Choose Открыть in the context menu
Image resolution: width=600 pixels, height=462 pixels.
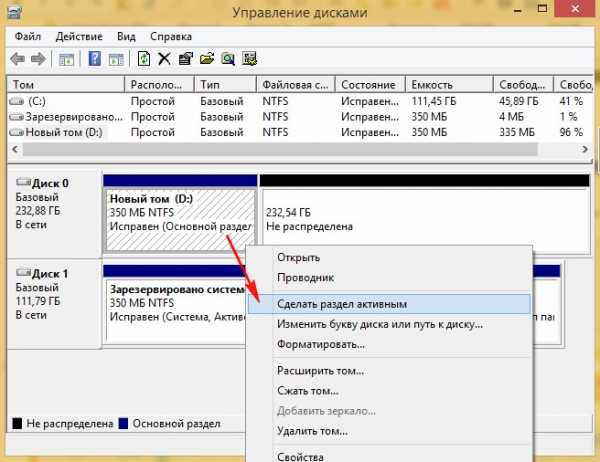(x=389, y=258)
